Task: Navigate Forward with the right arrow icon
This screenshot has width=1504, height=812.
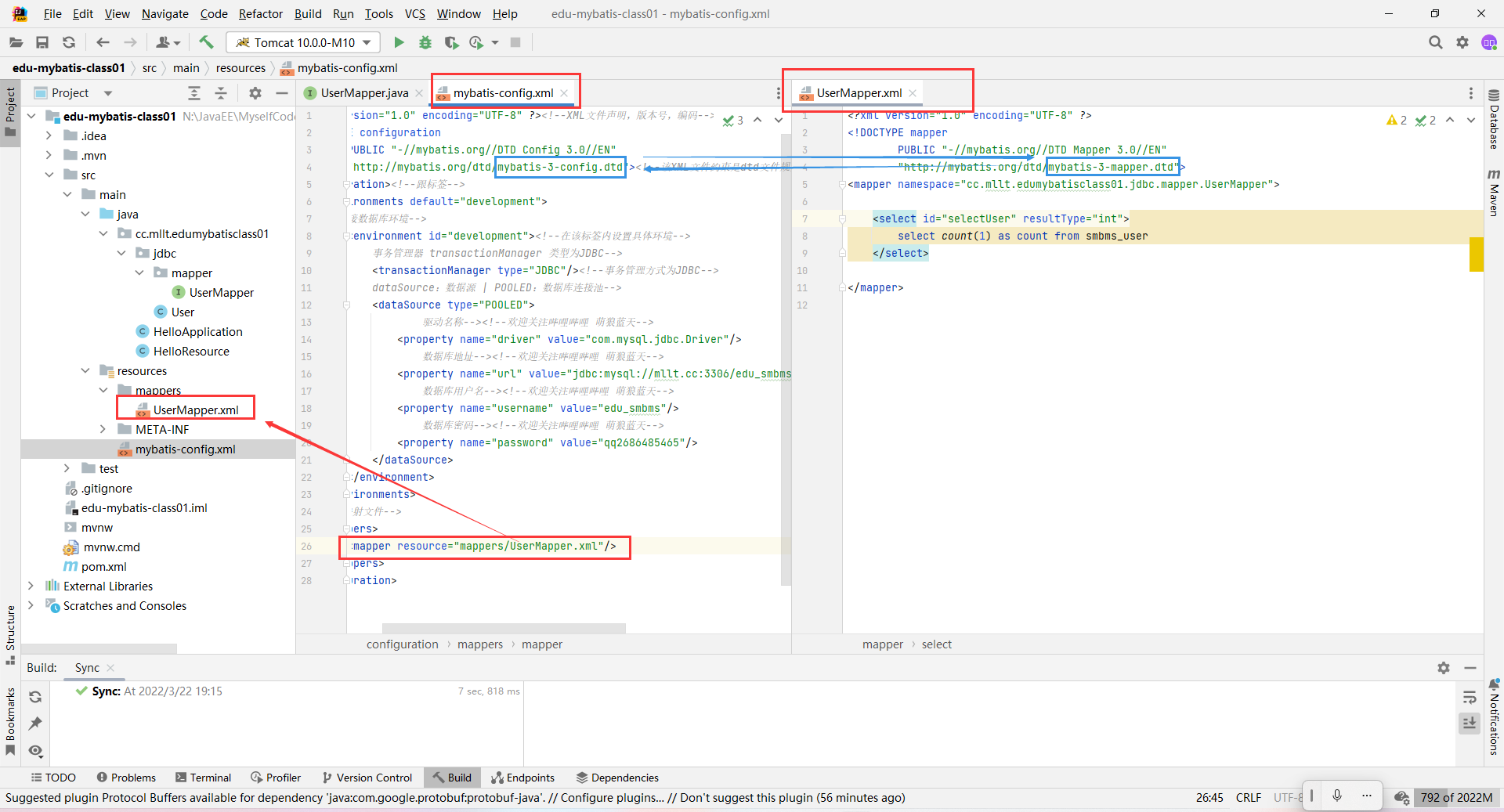Action: tap(130, 42)
